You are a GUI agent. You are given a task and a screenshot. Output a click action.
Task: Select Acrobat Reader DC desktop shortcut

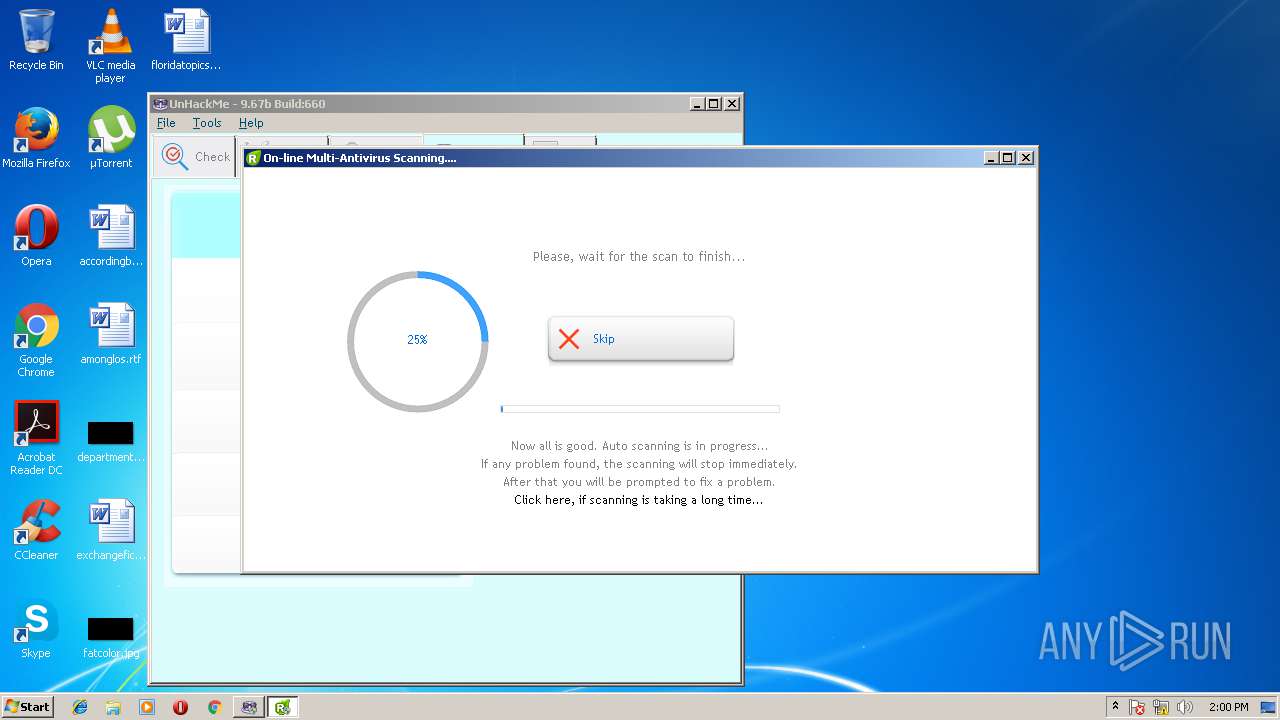36,438
